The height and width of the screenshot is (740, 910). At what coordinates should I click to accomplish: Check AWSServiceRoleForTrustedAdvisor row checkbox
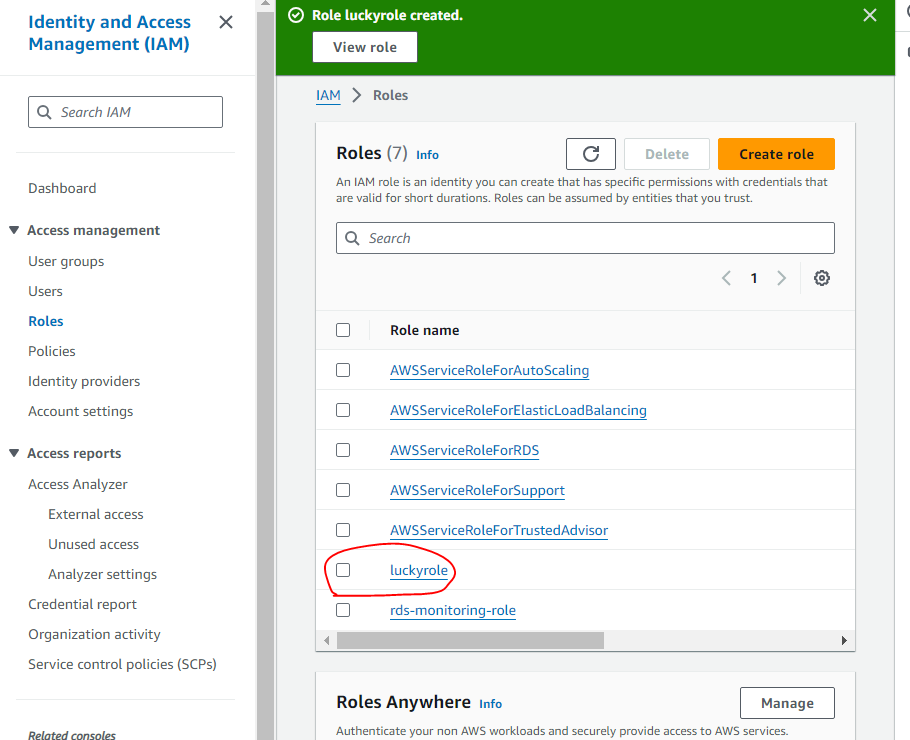point(343,530)
